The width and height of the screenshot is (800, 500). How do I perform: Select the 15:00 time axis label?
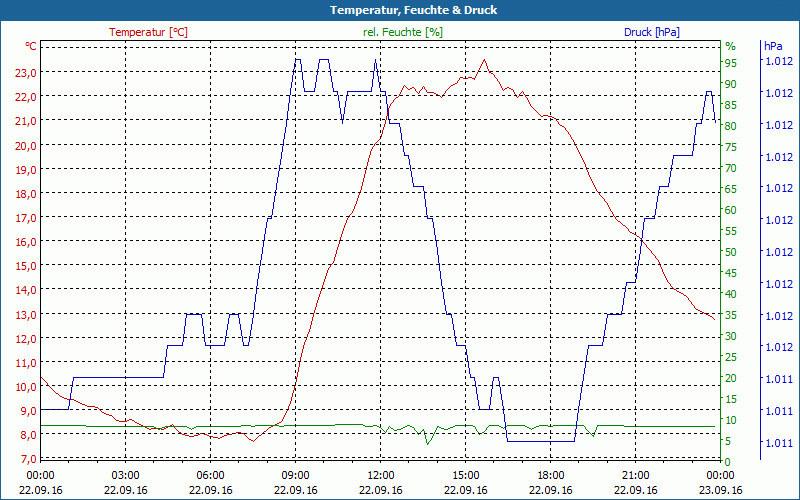point(466,476)
